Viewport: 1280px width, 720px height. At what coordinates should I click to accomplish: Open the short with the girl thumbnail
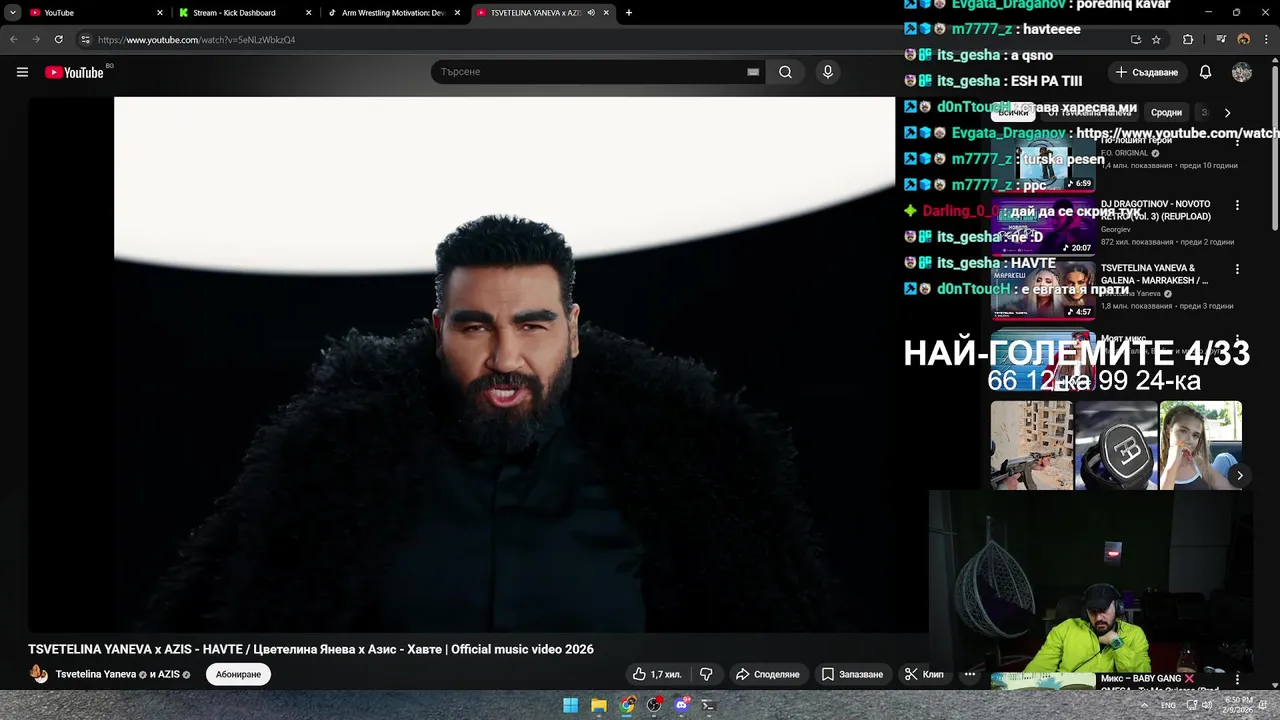click(1200, 445)
